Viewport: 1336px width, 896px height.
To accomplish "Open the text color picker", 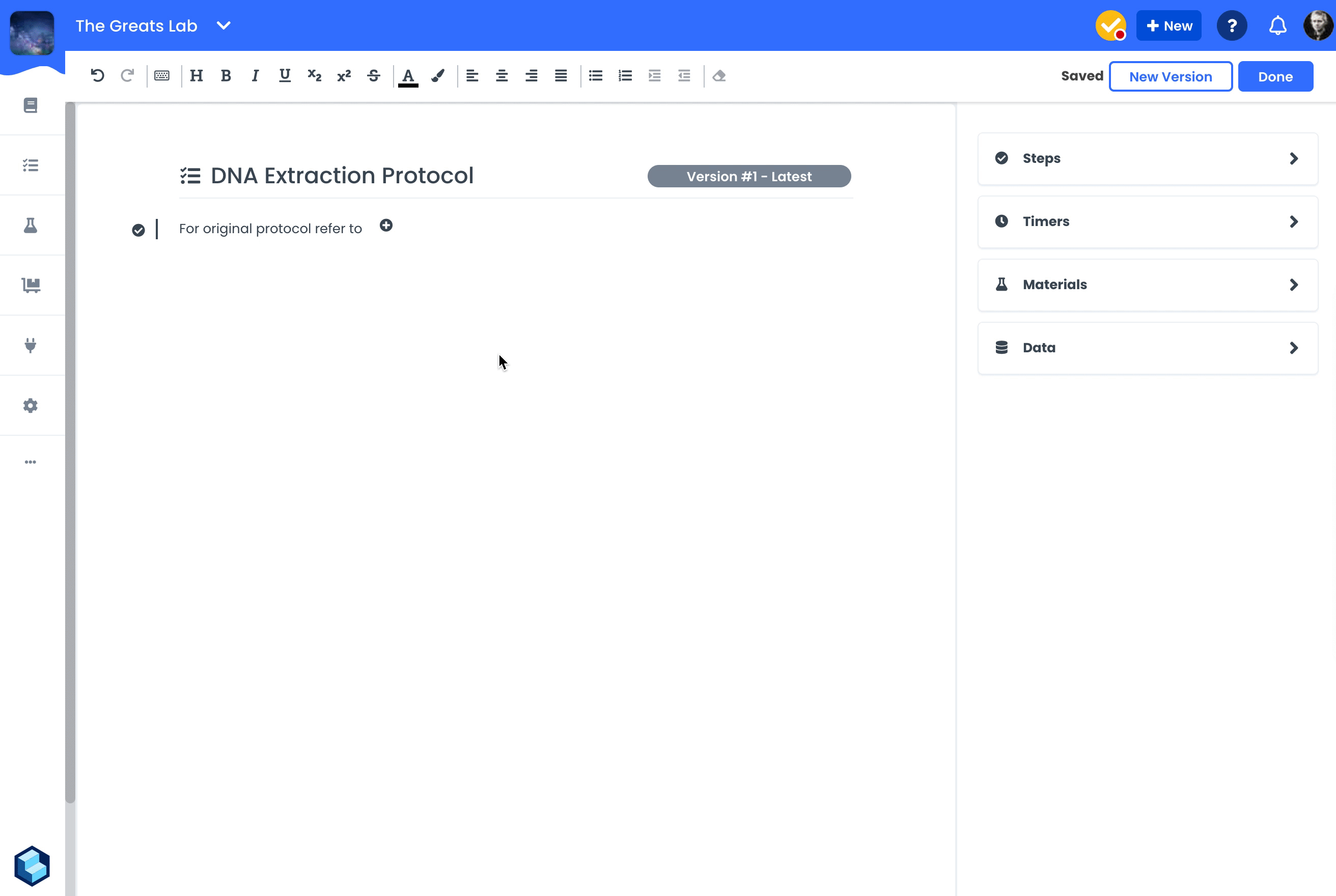I will (x=408, y=75).
